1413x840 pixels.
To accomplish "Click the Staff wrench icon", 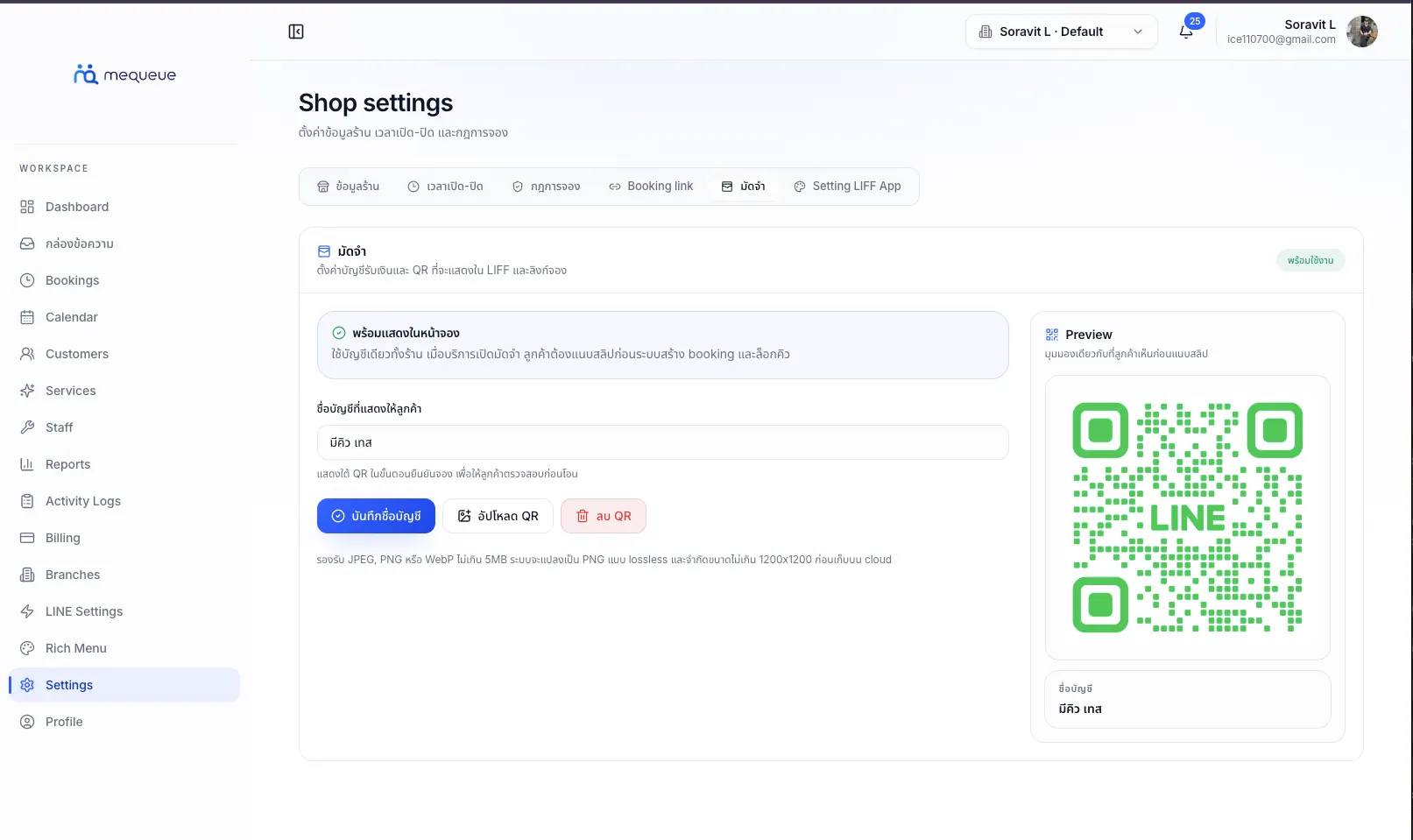I will tap(27, 427).
